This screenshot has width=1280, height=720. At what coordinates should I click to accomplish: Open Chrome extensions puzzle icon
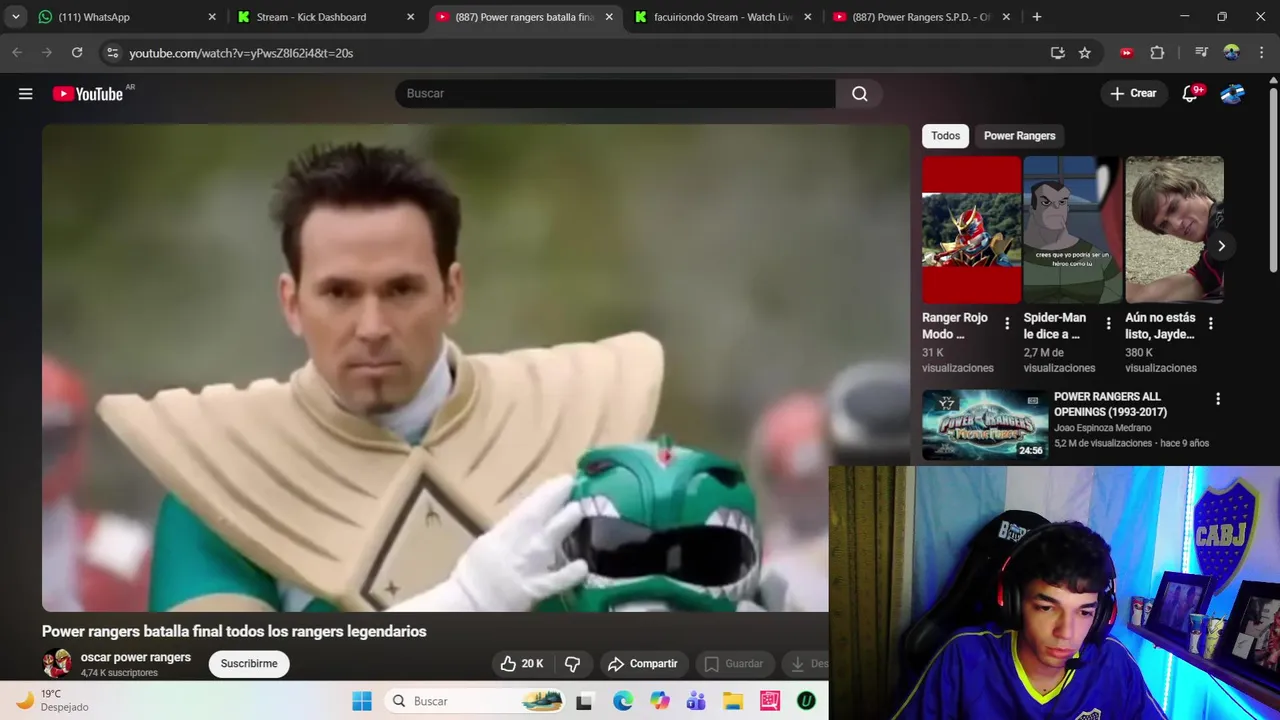[x=1157, y=53]
